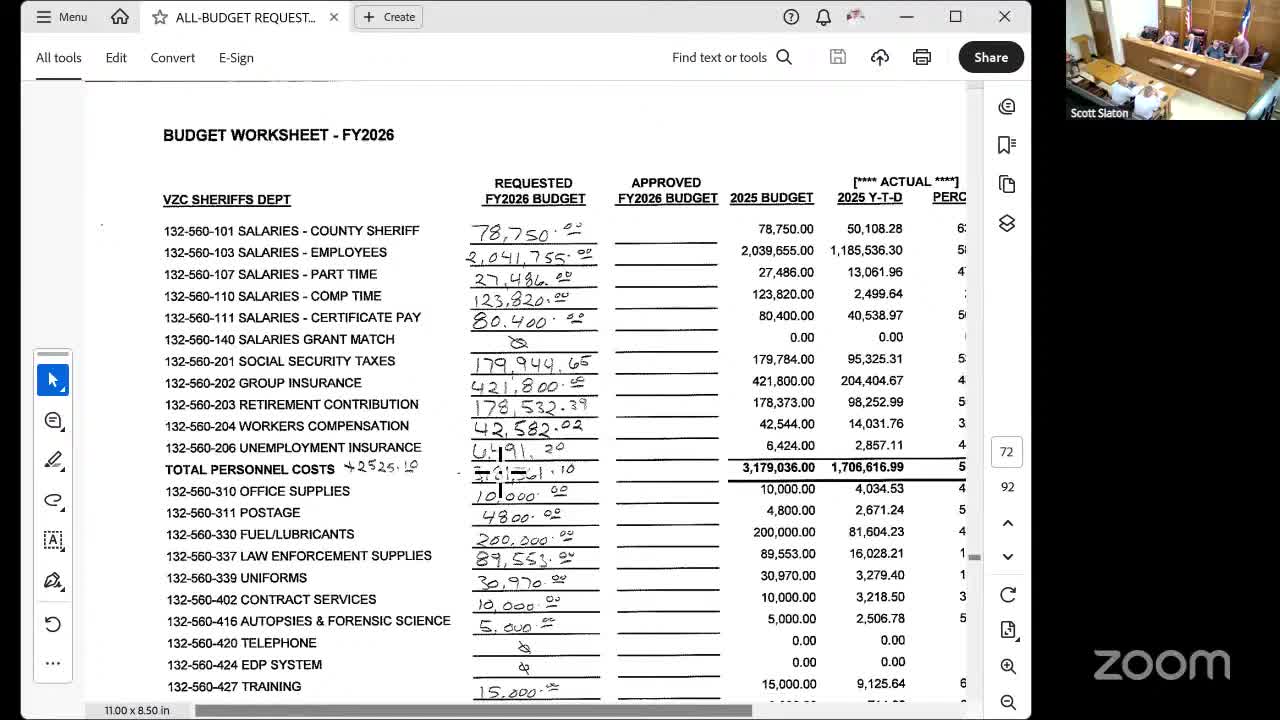Open the E-Sign tab
Screen dimensions: 1280x720
click(236, 58)
